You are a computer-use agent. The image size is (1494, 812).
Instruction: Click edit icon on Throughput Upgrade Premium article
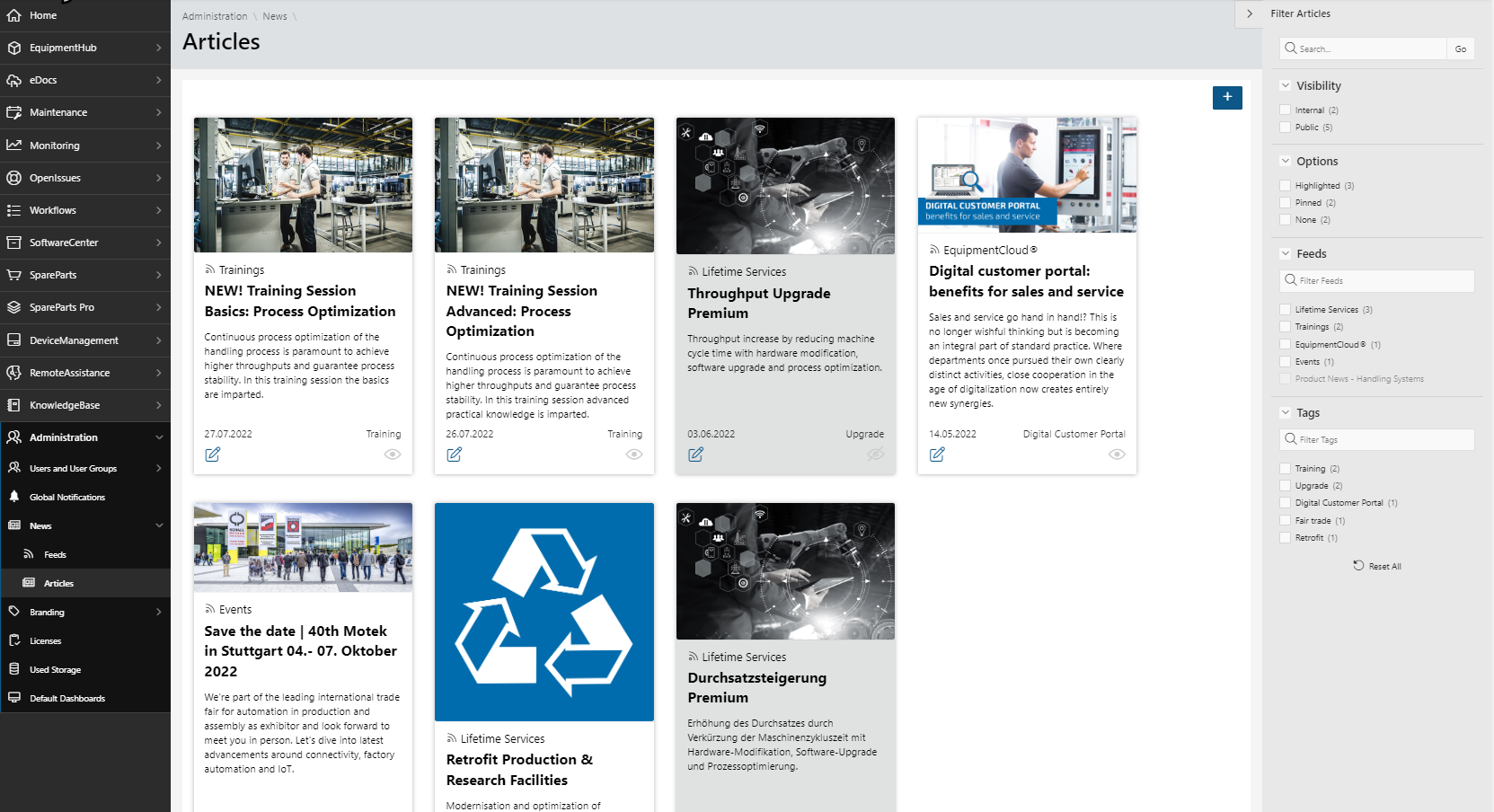pyautogui.click(x=695, y=455)
